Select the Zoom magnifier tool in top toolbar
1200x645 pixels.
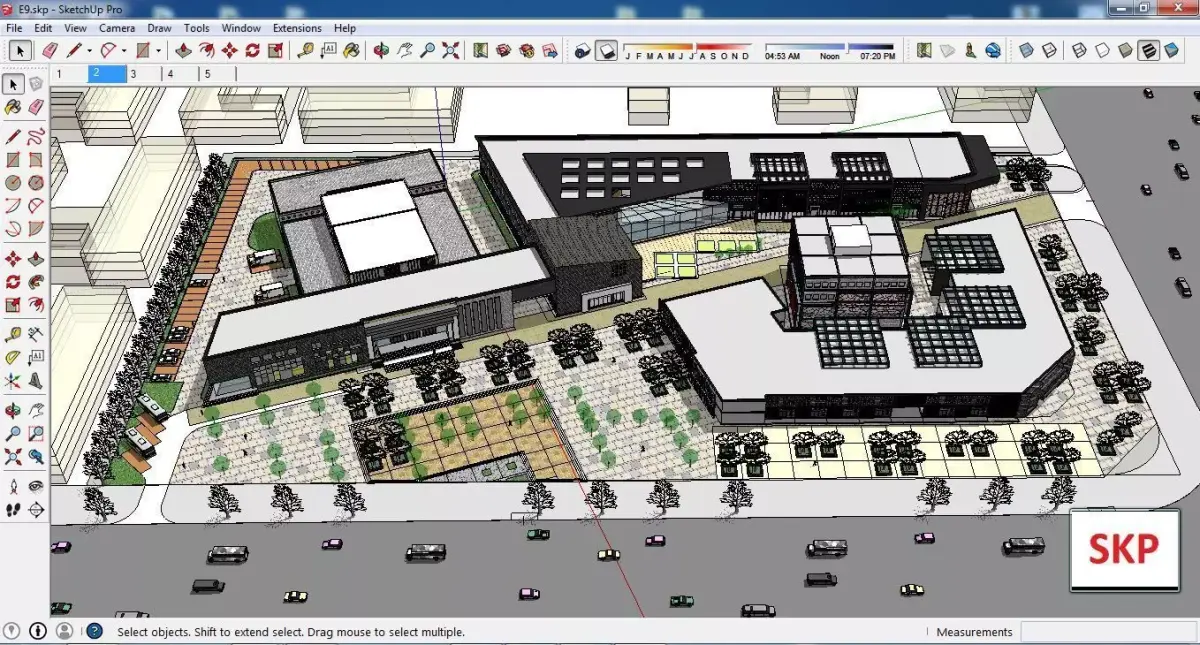pos(427,50)
